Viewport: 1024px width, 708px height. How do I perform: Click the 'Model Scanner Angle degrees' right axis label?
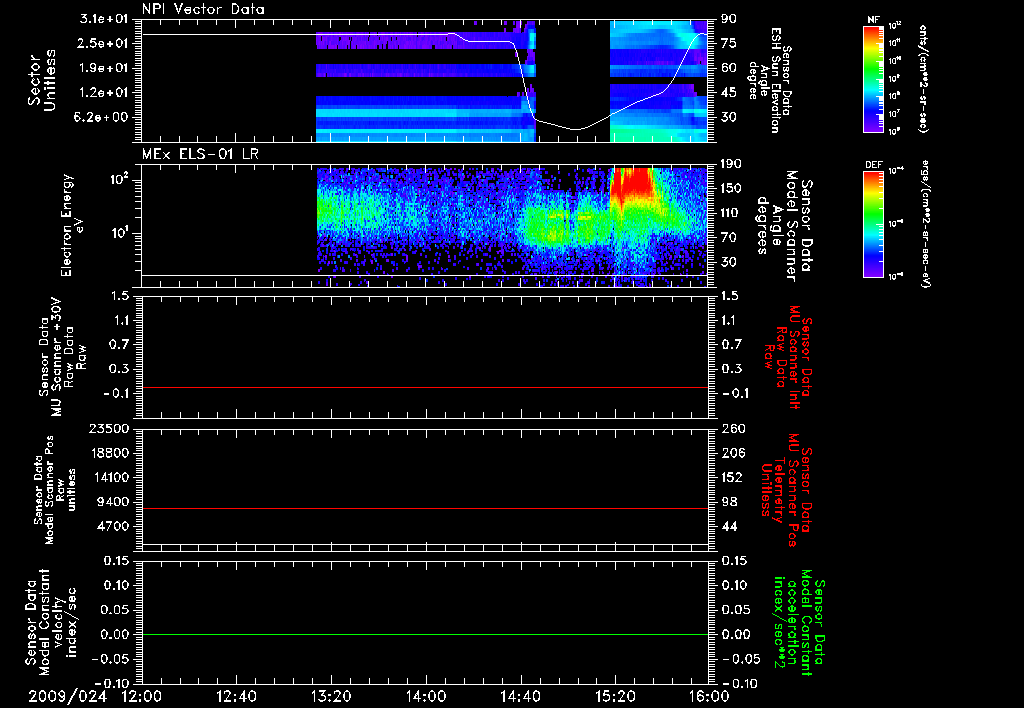point(784,225)
